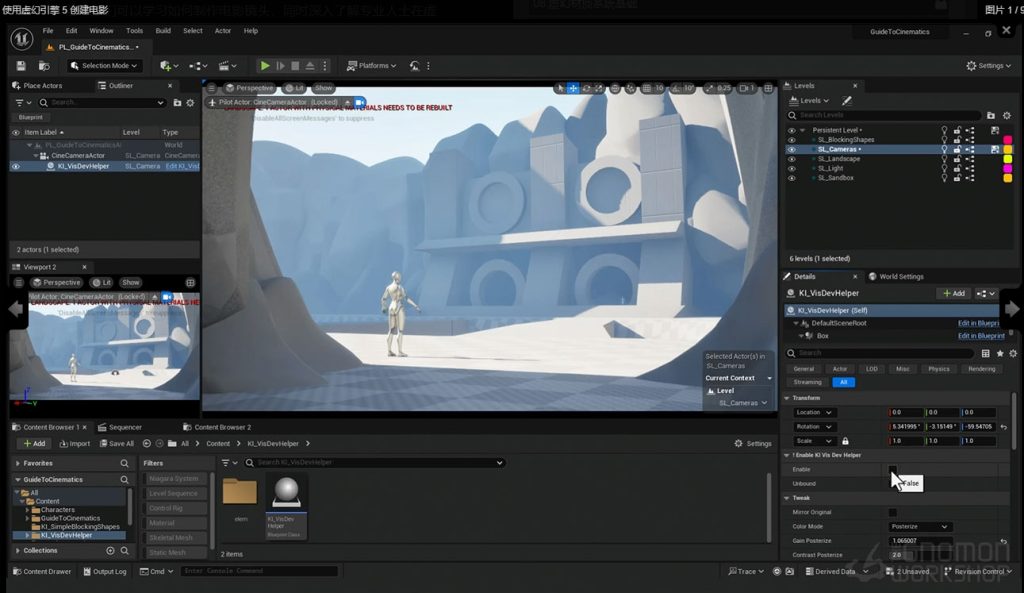Viewport: 1024px width, 593px height.
Task: Open the Content Drawer
Action: [x=42, y=571]
